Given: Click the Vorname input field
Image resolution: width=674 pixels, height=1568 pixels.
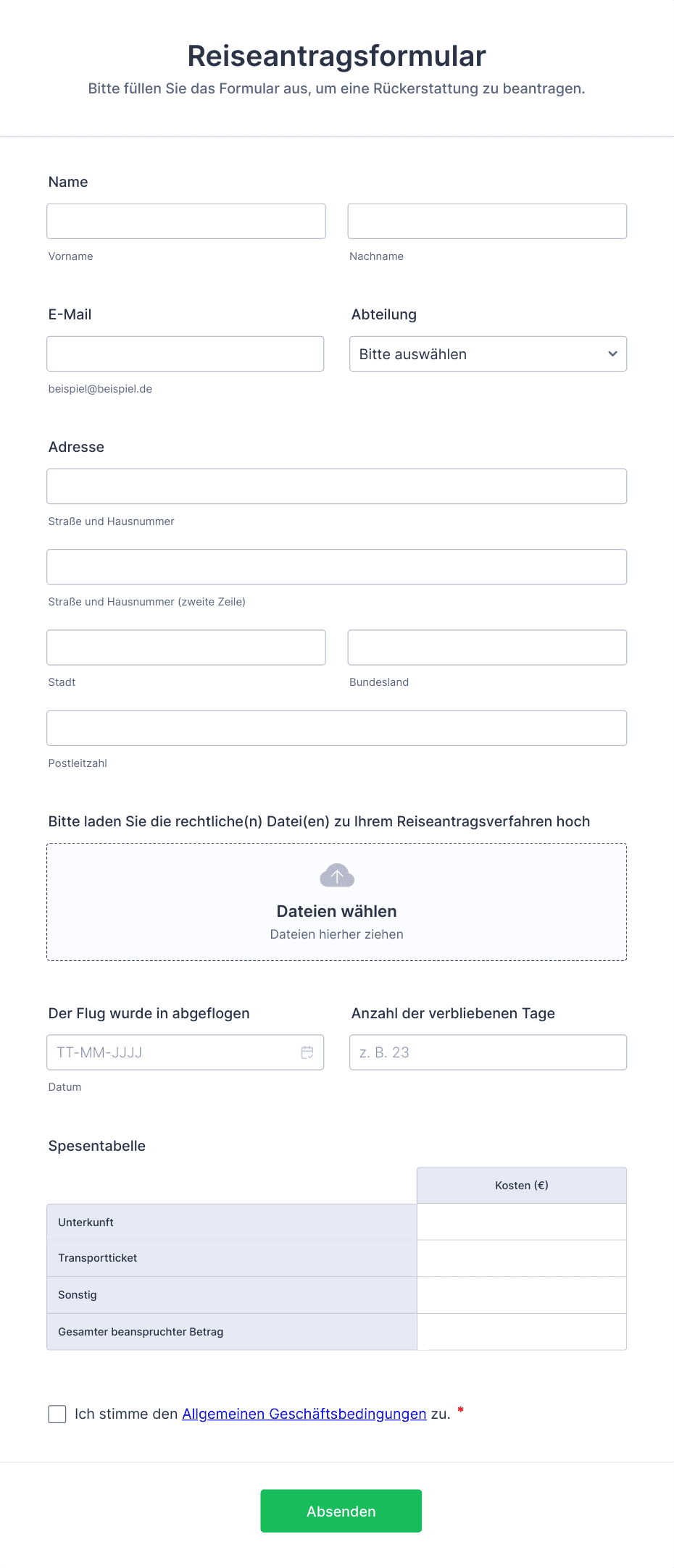Looking at the screenshot, I should coord(186,221).
